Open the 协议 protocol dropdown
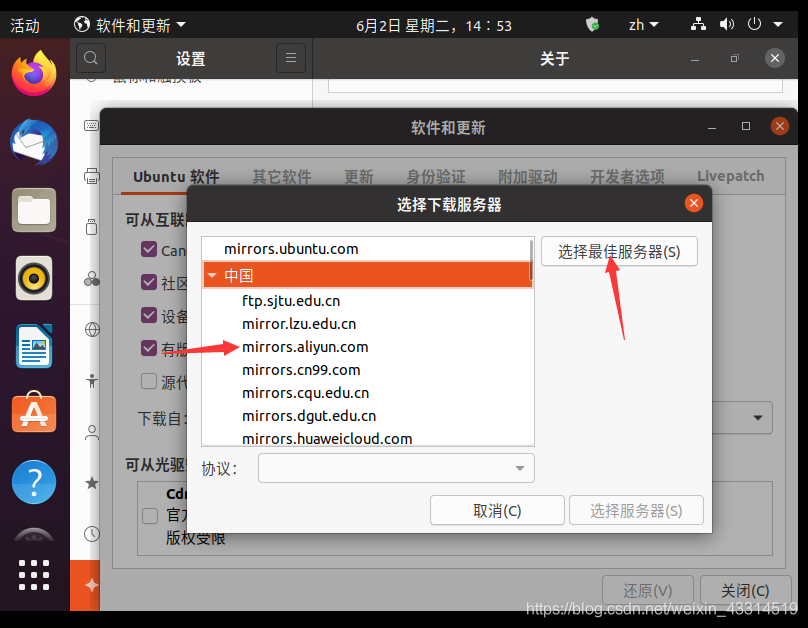Viewport: 808px width, 628px height. [x=396, y=468]
